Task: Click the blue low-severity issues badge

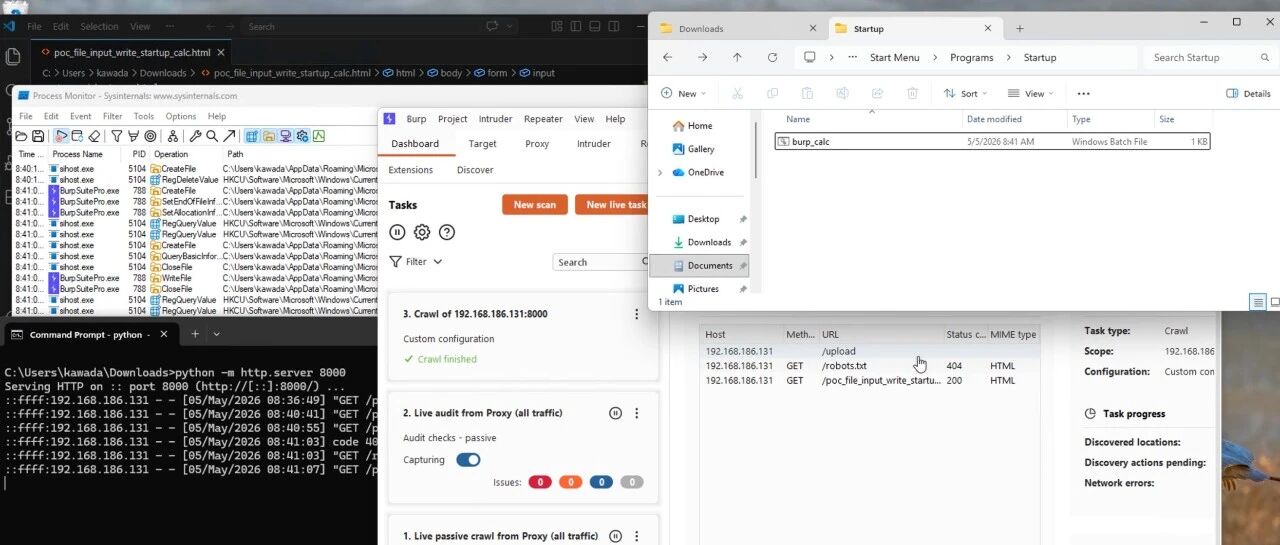Action: tap(601, 482)
